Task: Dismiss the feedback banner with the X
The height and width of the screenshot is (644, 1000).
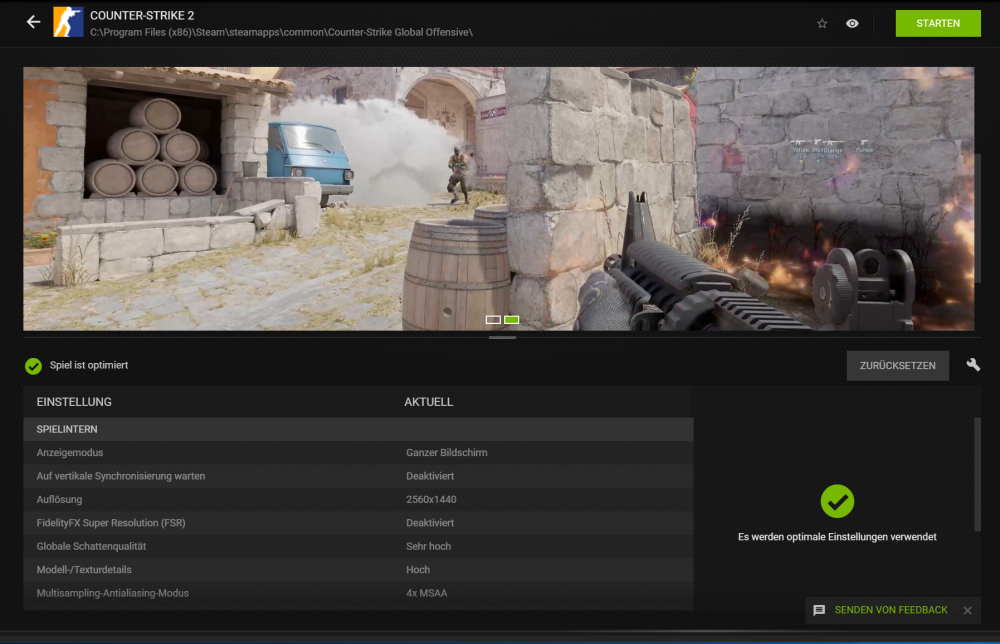Action: (967, 610)
